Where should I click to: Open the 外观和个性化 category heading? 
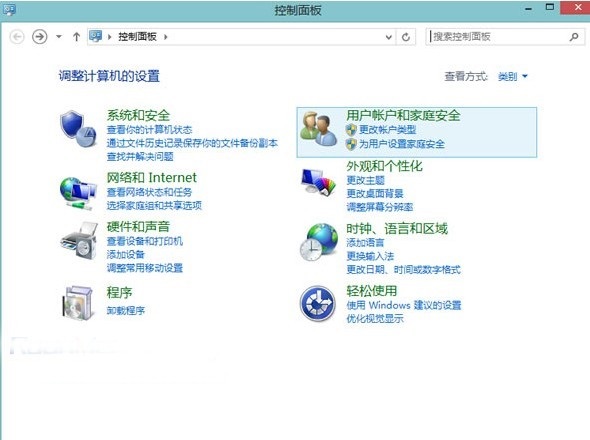pos(385,166)
